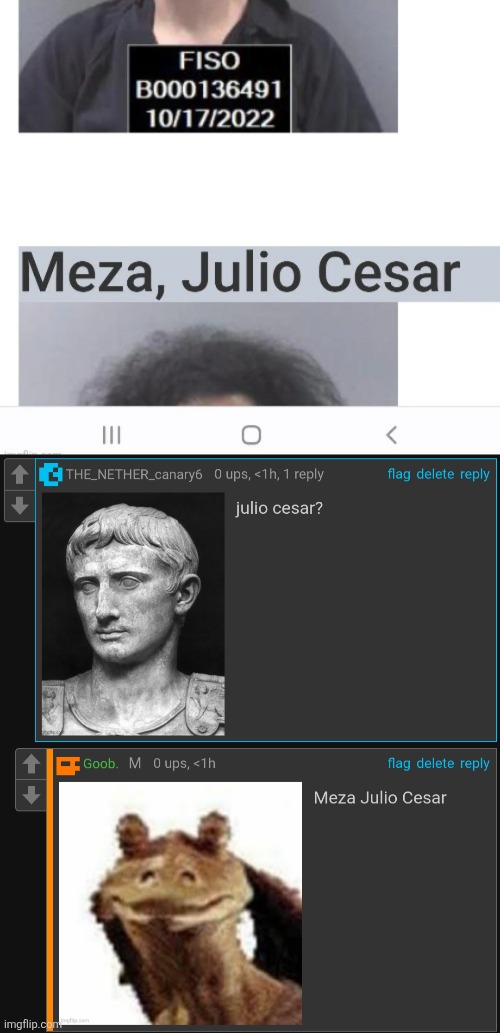Delete the Meza Julio Cesar reply
The height and width of the screenshot is (1033, 500).
coord(435,764)
